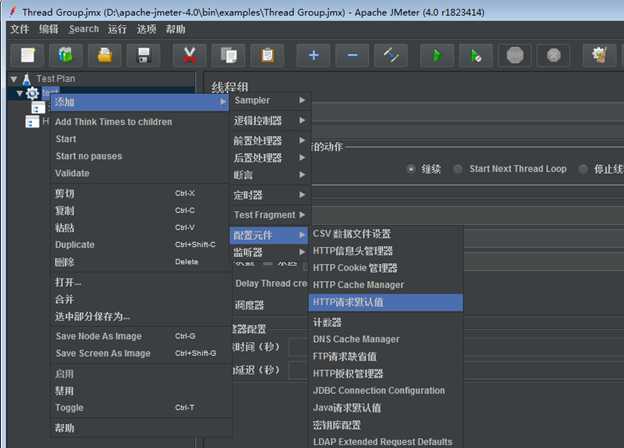Click the Test Plan flask icon
The height and width of the screenshot is (448, 624).
coord(27,79)
